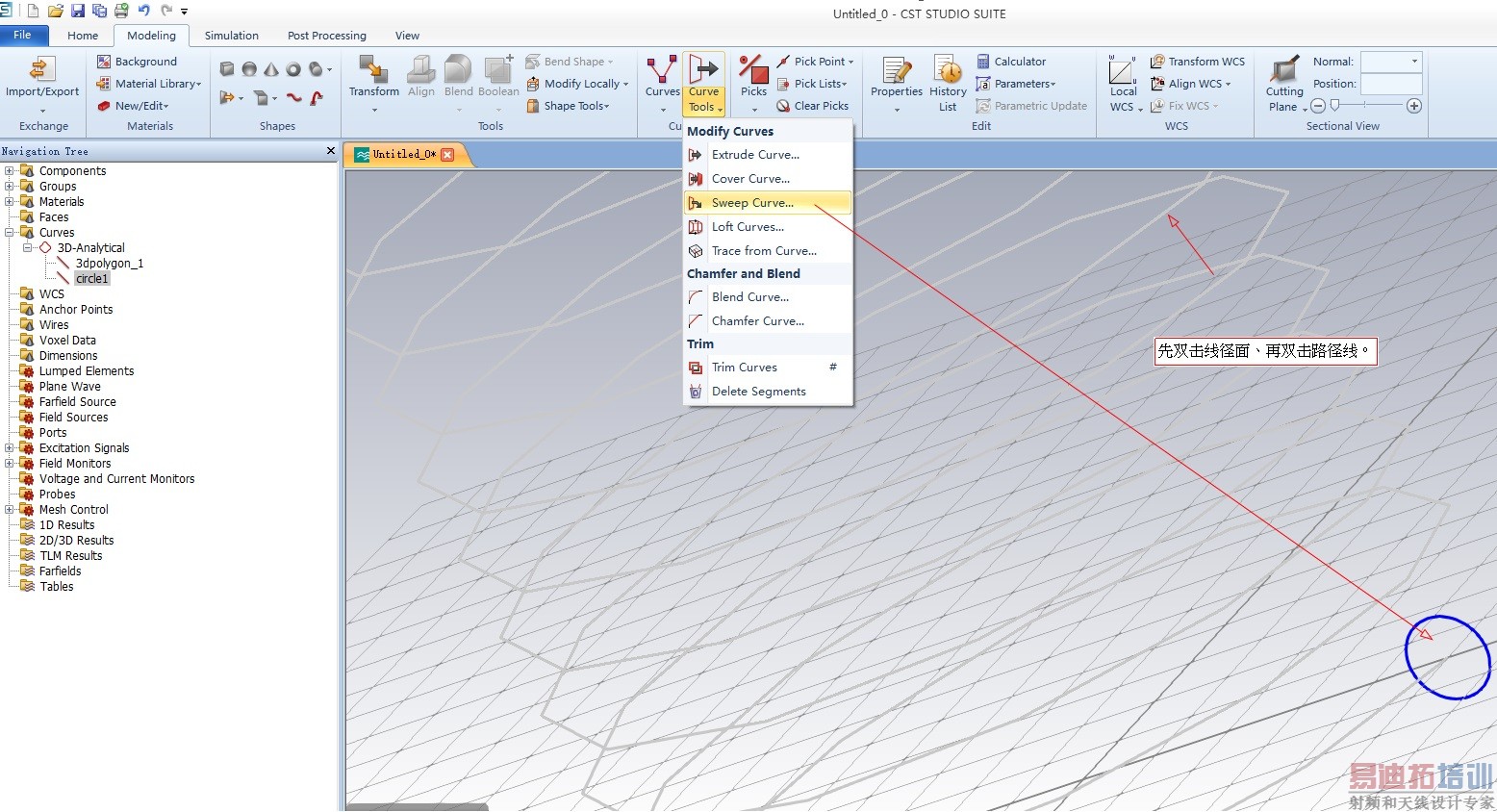Viewport: 1497px width, 812px height.
Task: Choose Trim Curves from menu
Action: [x=768, y=368]
